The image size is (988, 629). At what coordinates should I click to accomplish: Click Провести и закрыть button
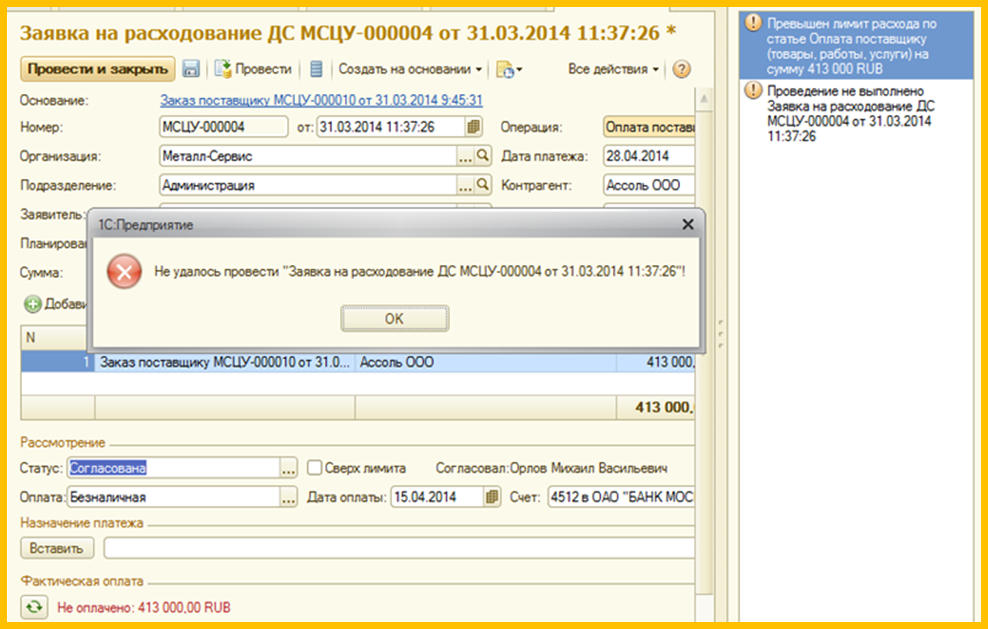(x=98, y=69)
